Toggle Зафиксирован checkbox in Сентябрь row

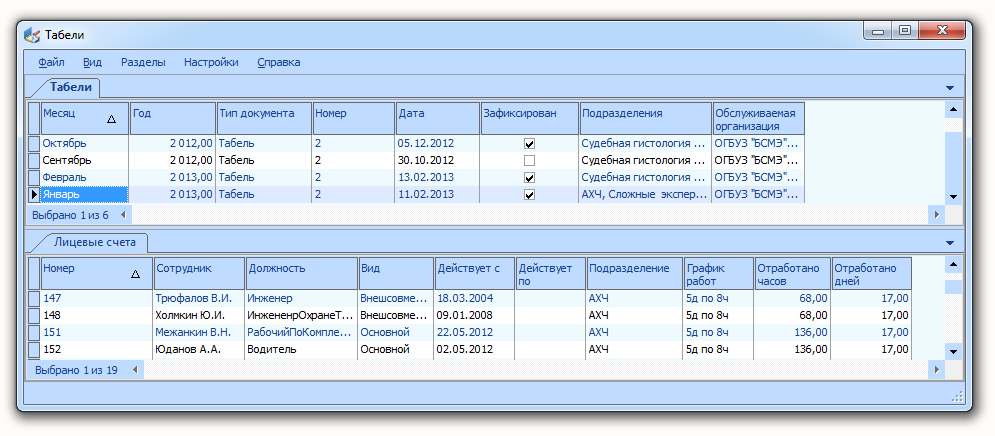pos(529,161)
